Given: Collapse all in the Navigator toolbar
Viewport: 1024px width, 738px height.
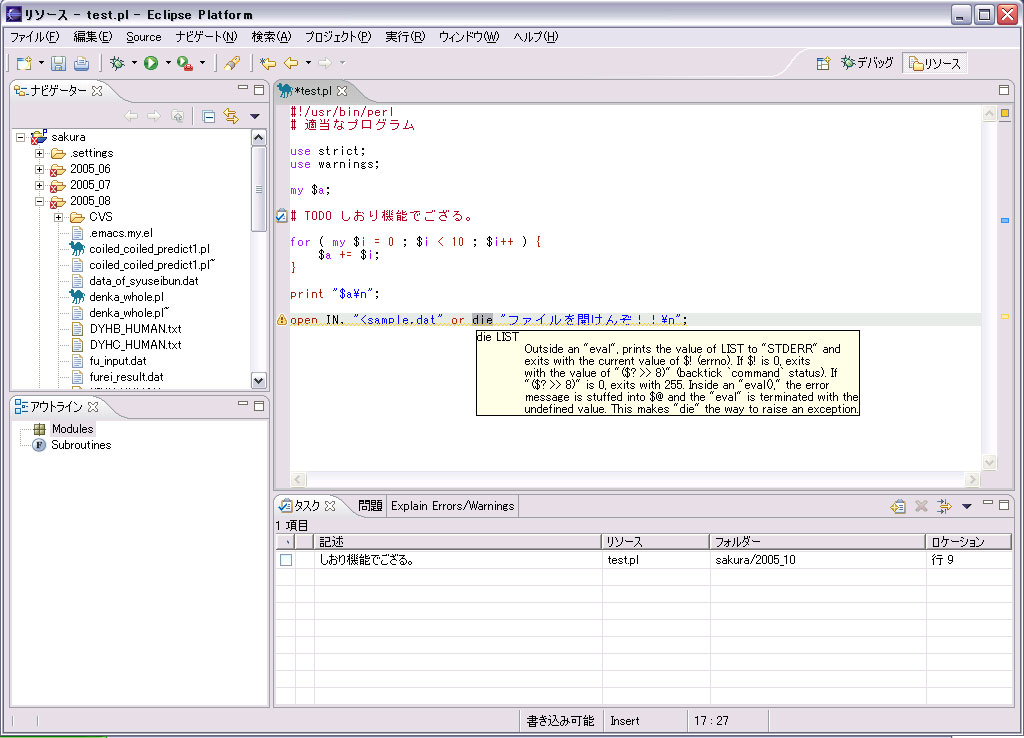Looking at the screenshot, I should (209, 116).
